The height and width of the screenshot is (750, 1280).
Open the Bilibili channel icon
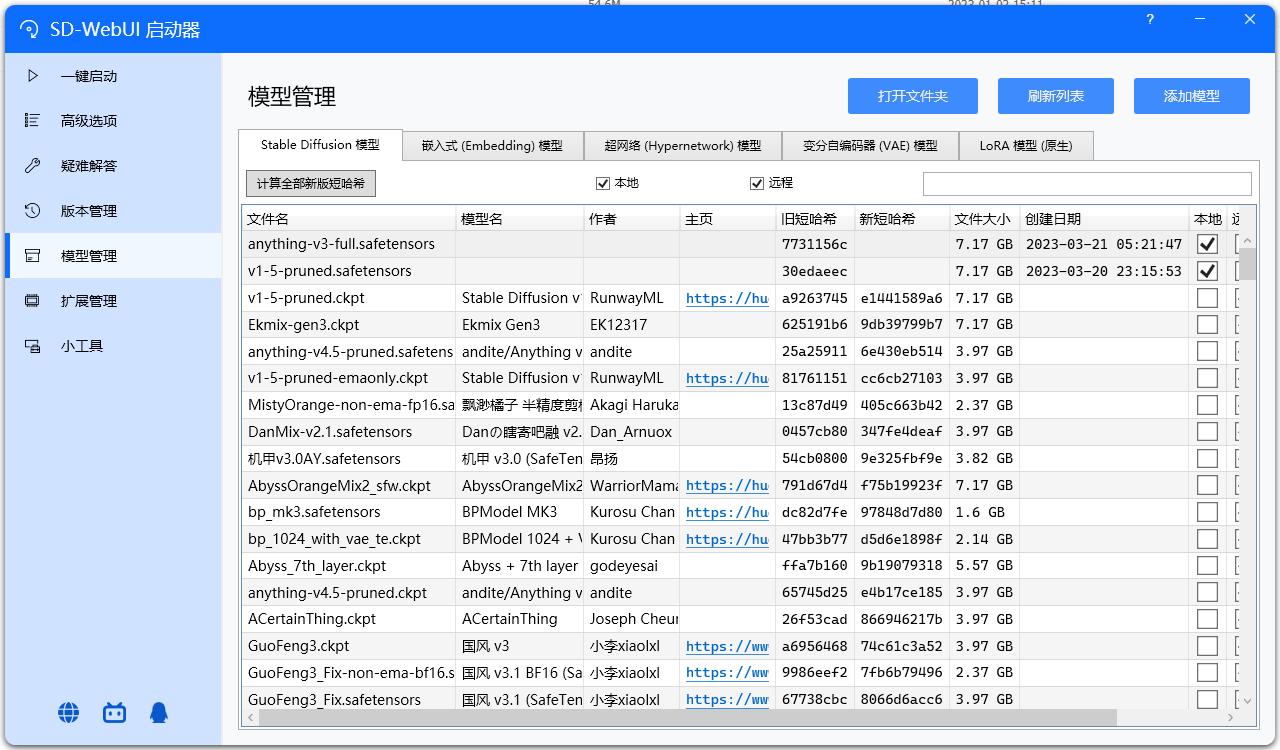pyautogui.click(x=114, y=713)
